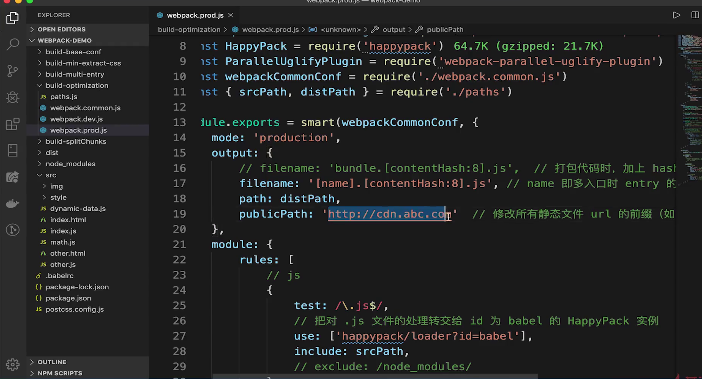Expand the node_modules folder
This screenshot has height=379, width=702.
click(x=70, y=164)
